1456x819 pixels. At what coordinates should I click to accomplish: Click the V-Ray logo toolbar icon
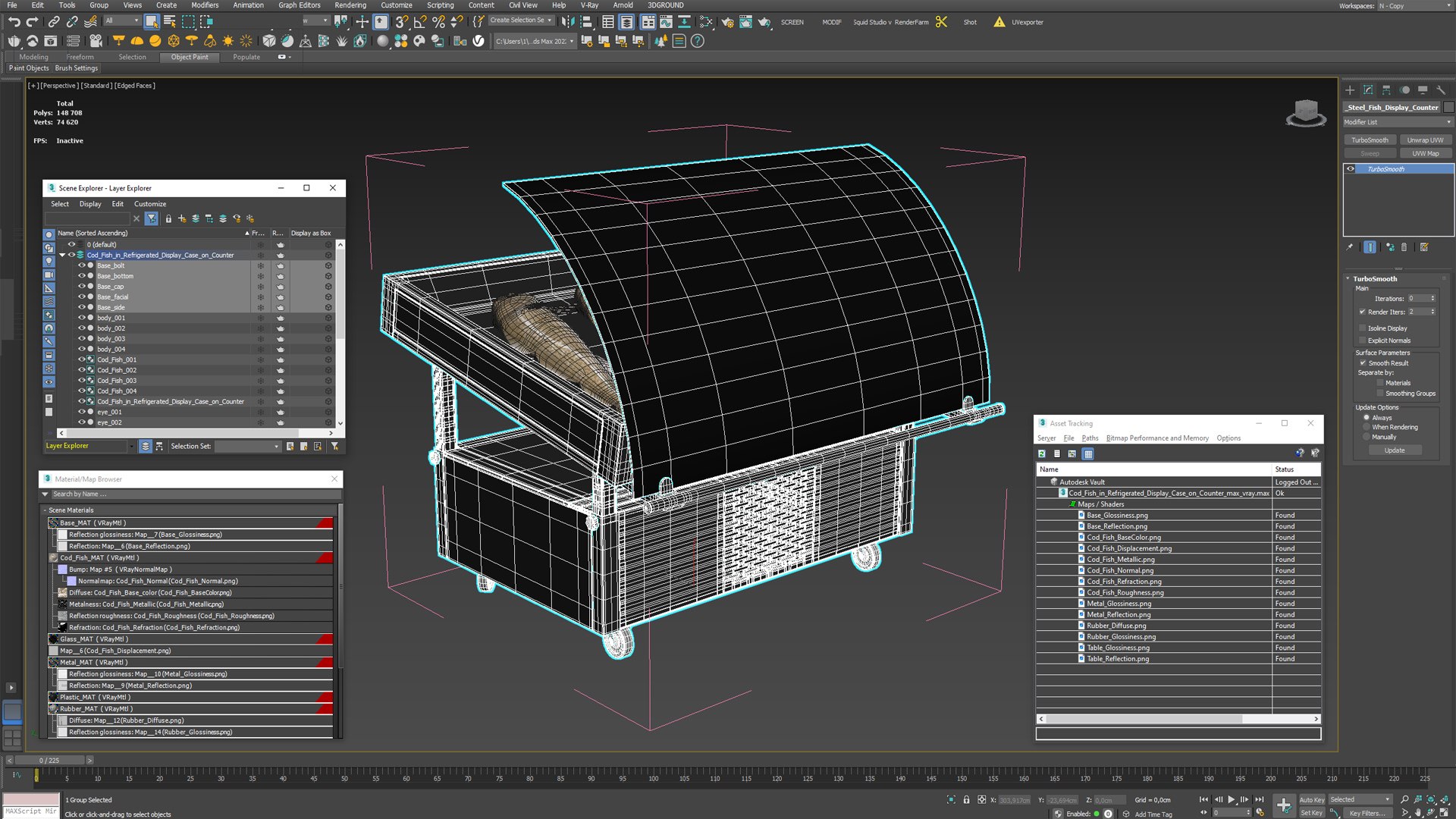pyautogui.click(x=479, y=41)
